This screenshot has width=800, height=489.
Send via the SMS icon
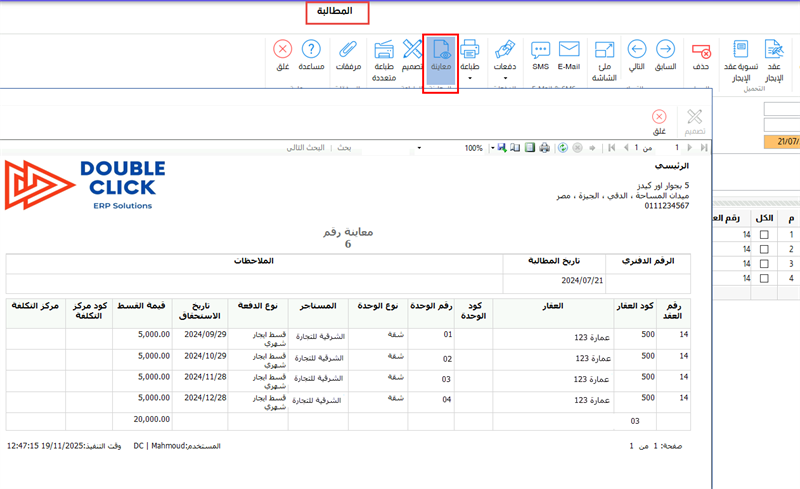click(x=540, y=56)
